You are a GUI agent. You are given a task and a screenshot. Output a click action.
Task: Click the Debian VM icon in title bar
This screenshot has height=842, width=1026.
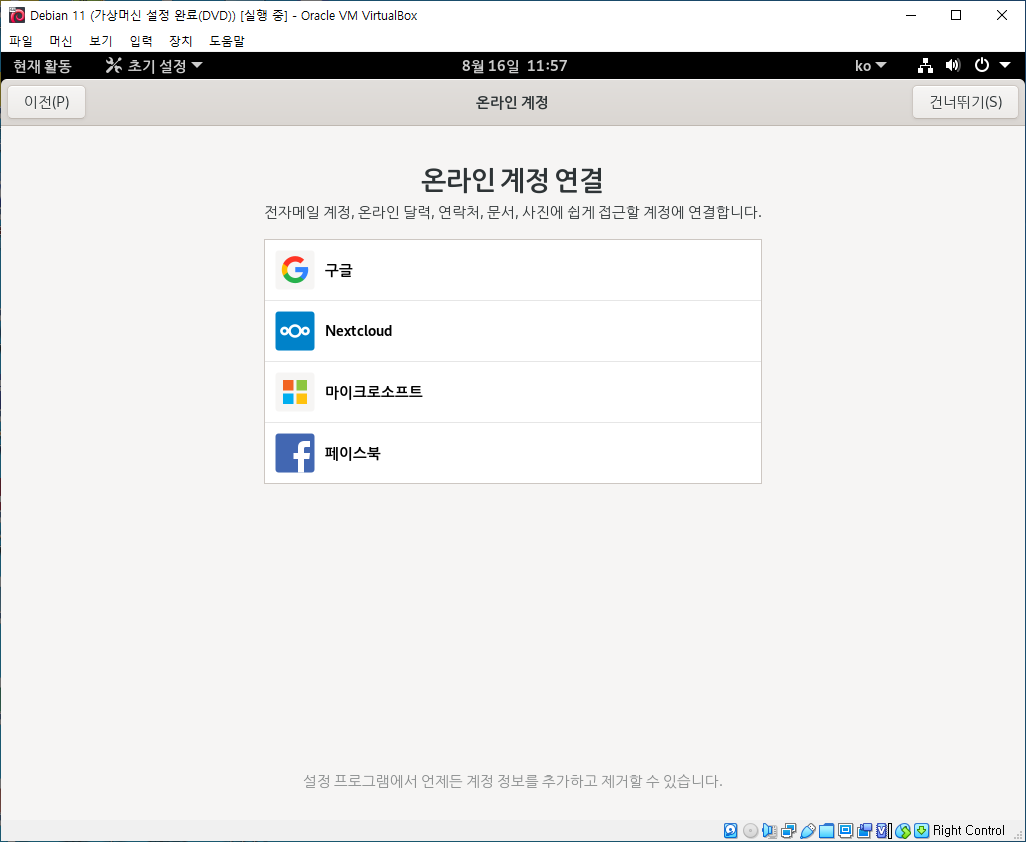click(x=17, y=15)
